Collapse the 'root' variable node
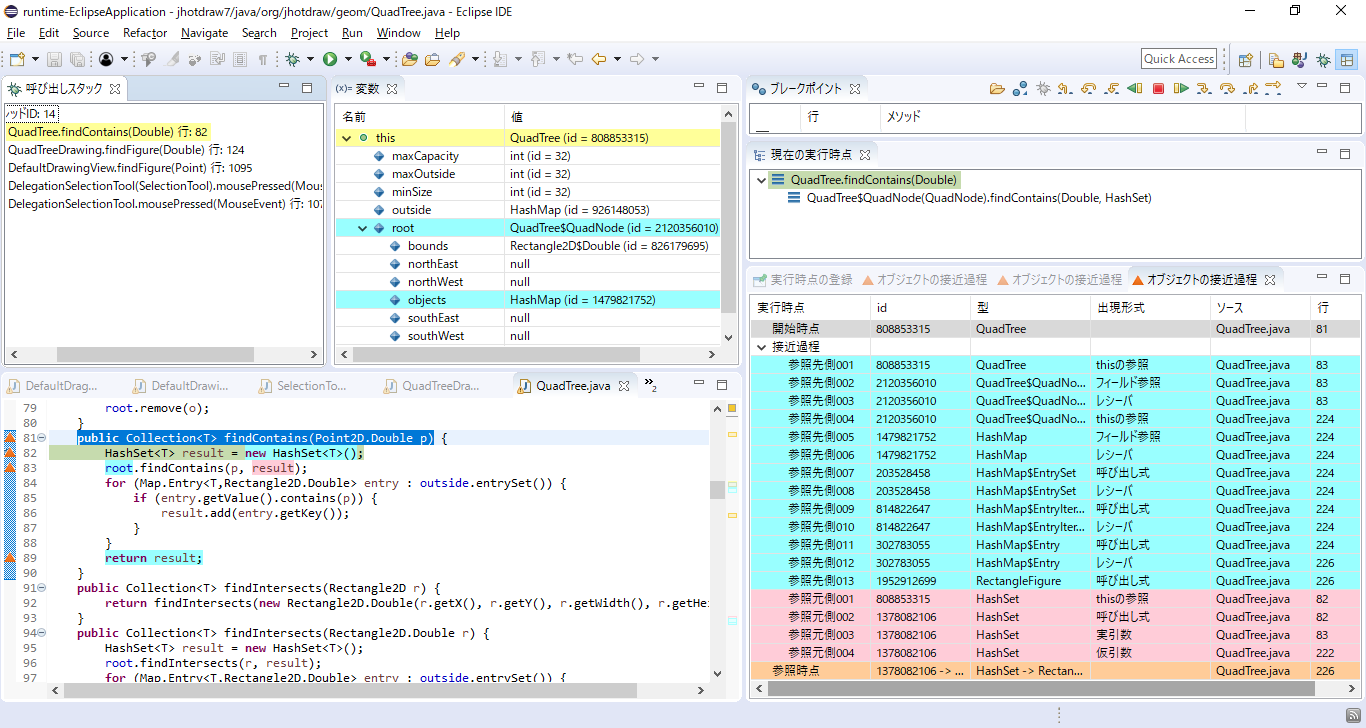1366x728 pixels. click(x=362, y=228)
